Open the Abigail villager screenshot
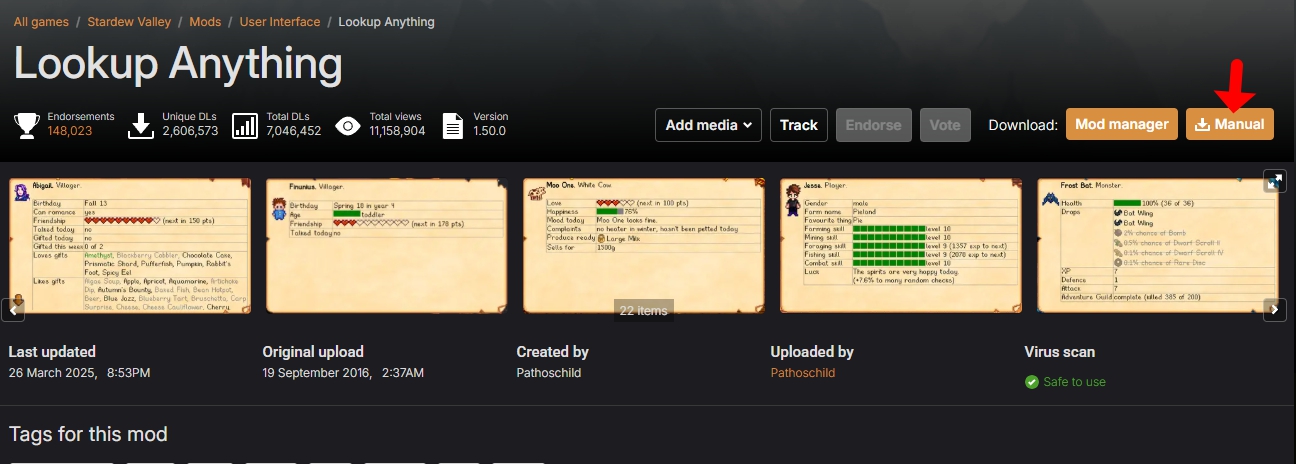Screen dimensions: 1296x464 pos(130,246)
